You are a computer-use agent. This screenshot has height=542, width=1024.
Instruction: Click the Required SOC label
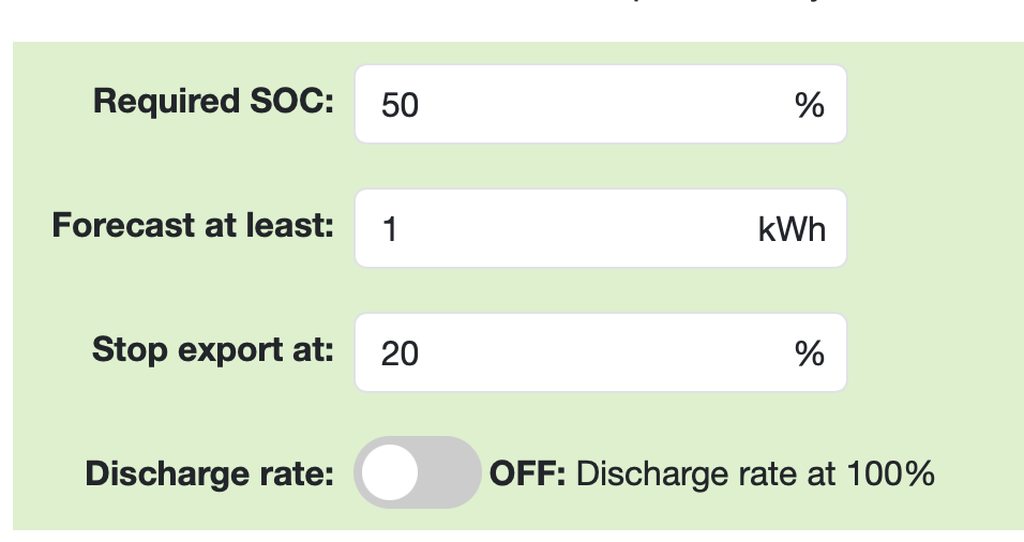pos(213,101)
